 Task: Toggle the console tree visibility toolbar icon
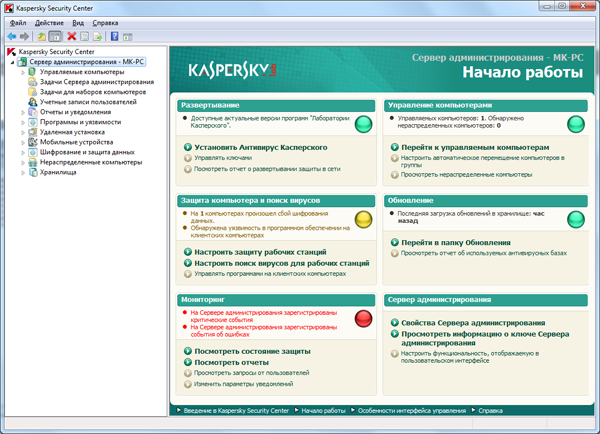click(55, 36)
